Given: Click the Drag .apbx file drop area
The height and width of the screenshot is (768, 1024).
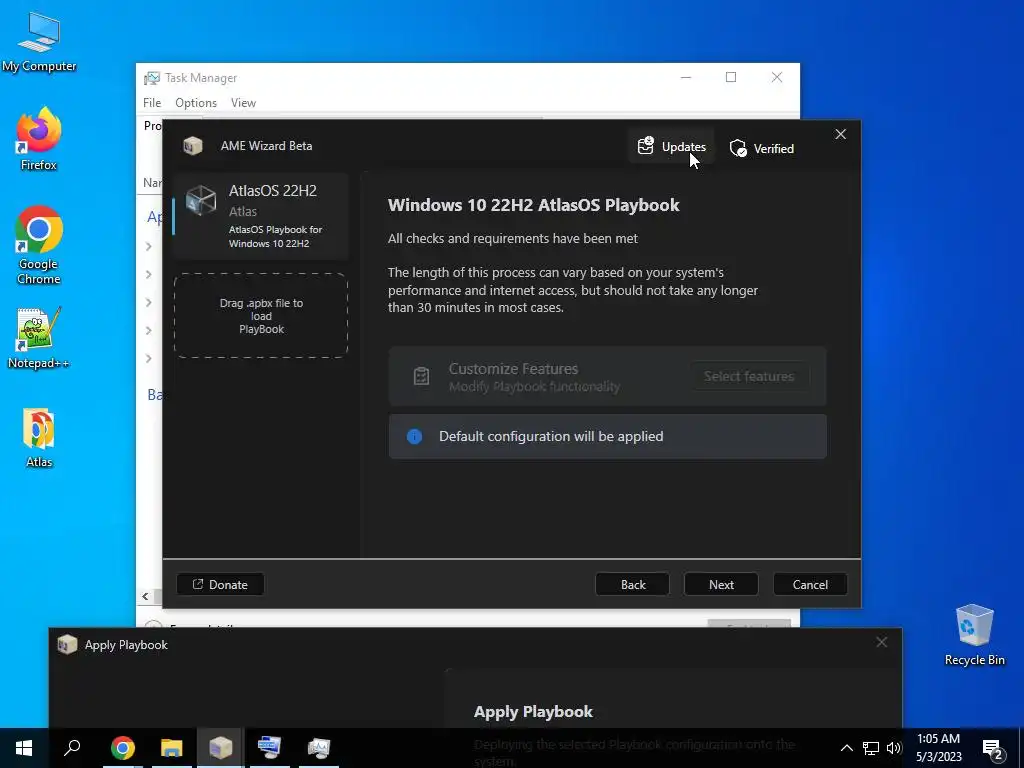Looking at the screenshot, I should 261,316.
